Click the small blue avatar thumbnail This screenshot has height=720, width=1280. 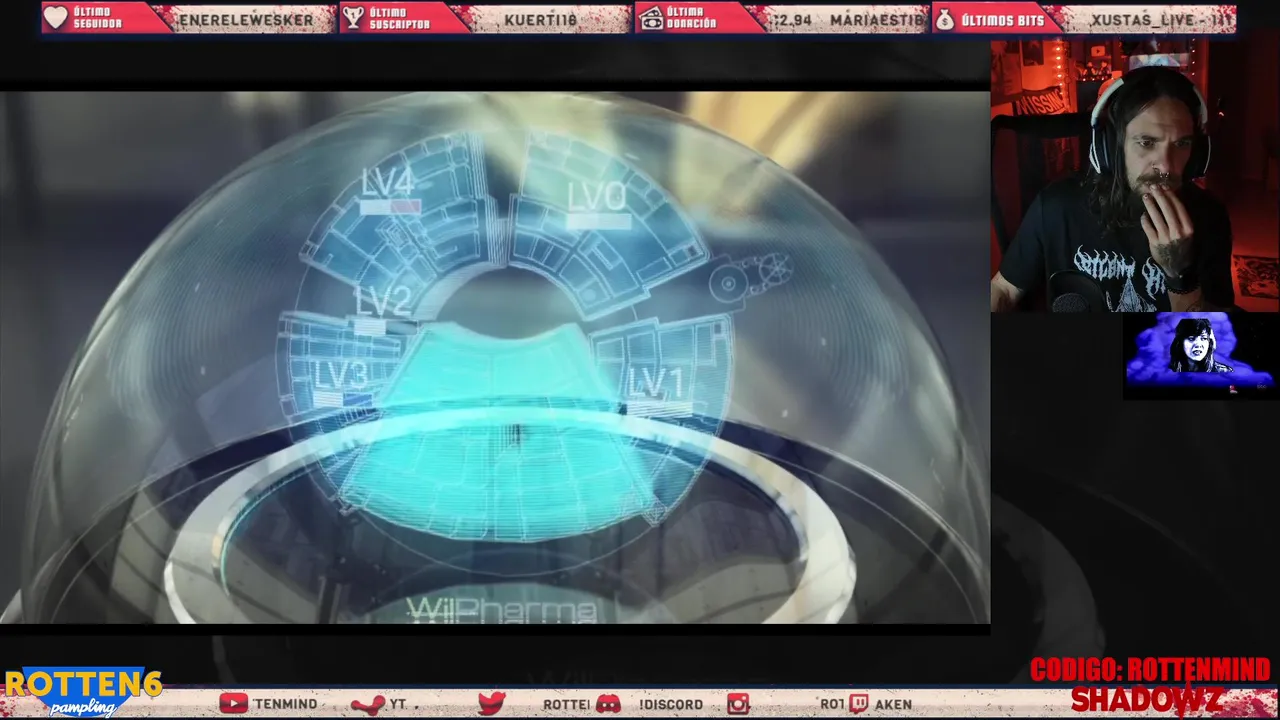[x=1200, y=355]
